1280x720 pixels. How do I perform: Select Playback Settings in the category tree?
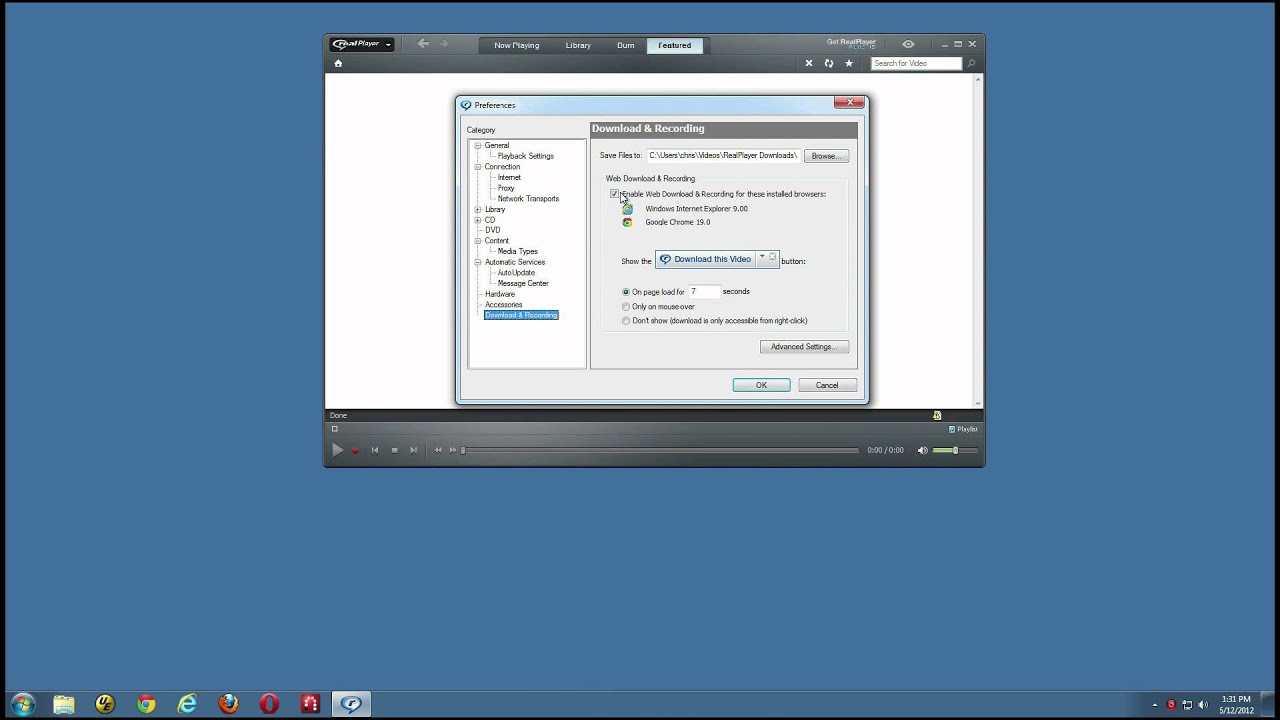(x=525, y=156)
